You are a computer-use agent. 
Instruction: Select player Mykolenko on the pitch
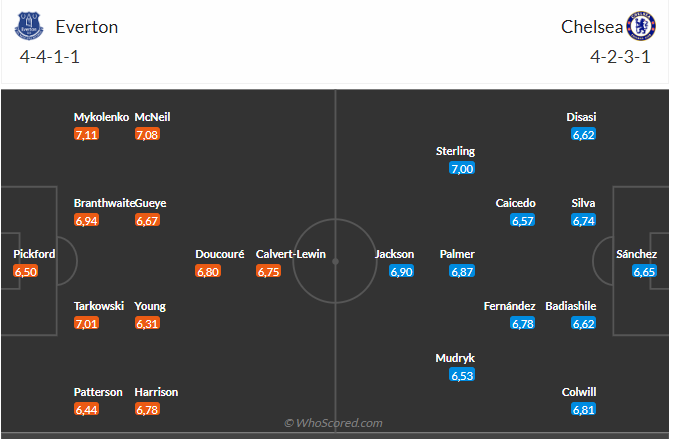click(x=101, y=117)
